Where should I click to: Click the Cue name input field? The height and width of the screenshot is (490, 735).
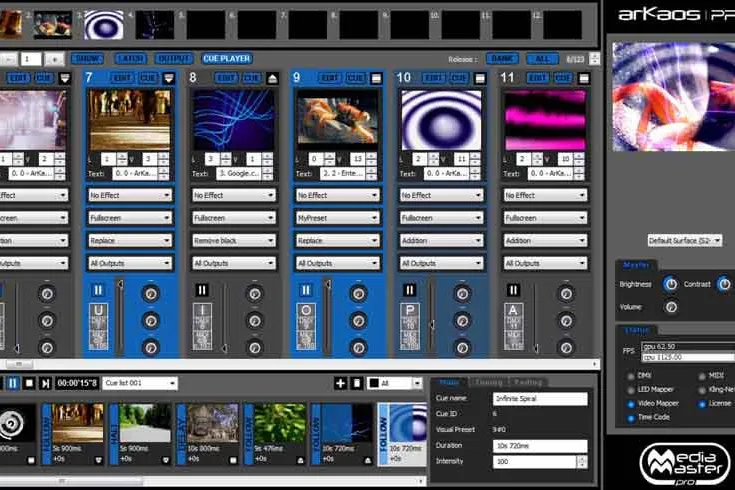[540, 399]
